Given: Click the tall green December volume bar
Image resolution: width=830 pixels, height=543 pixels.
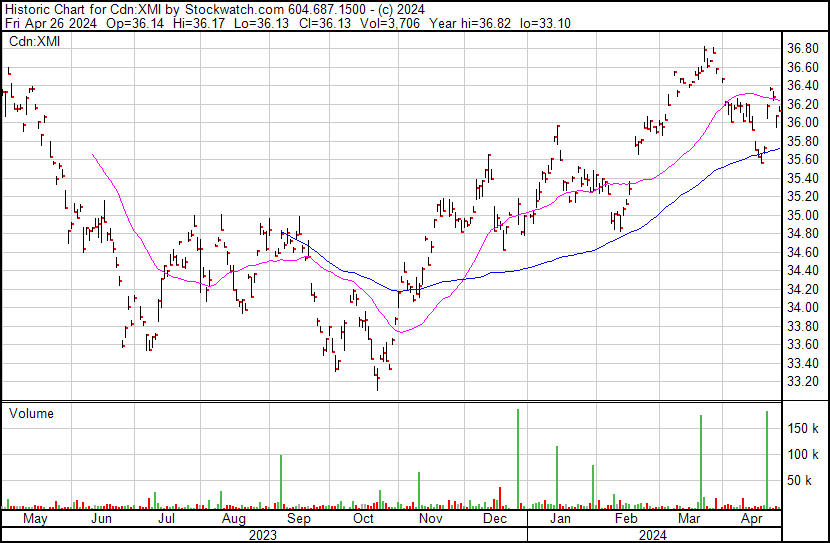Looking at the screenshot, I should 518,459.
